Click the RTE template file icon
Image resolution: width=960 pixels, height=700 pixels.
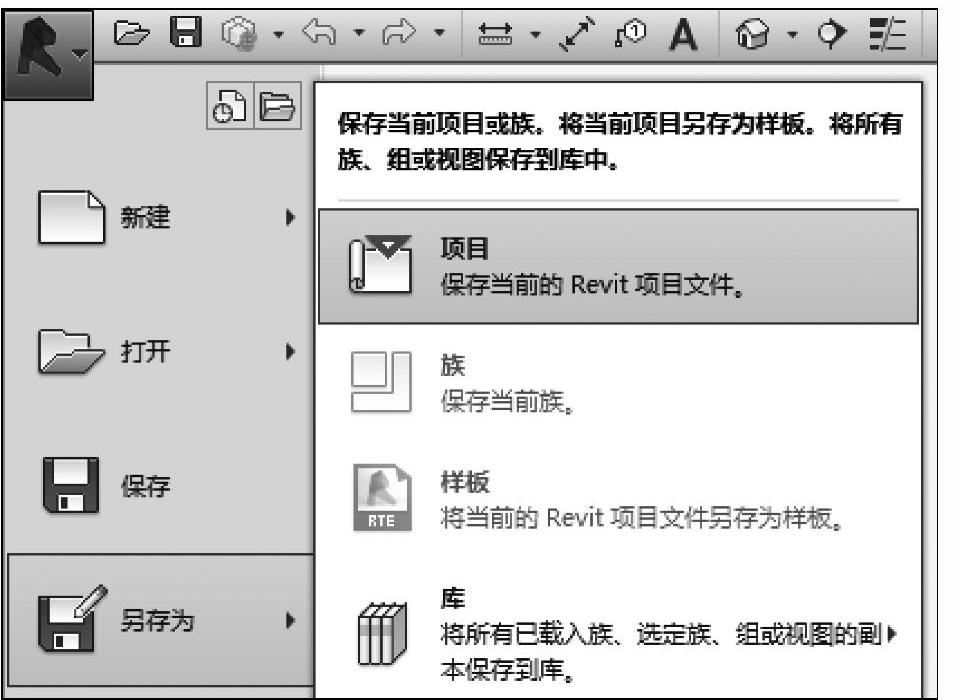[x=382, y=498]
